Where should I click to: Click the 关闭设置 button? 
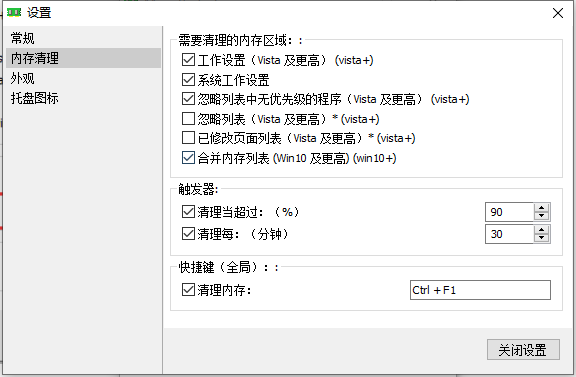tap(523, 349)
